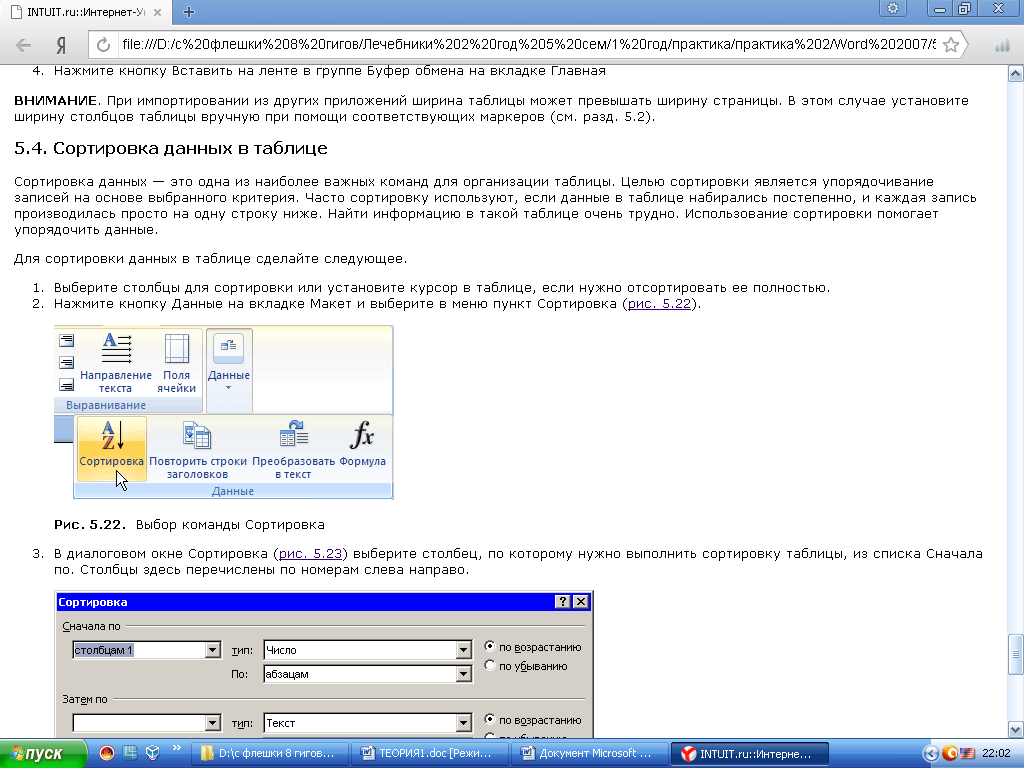Go back with the back arrow
Viewport: 1024px width, 768px height.
click(24, 45)
